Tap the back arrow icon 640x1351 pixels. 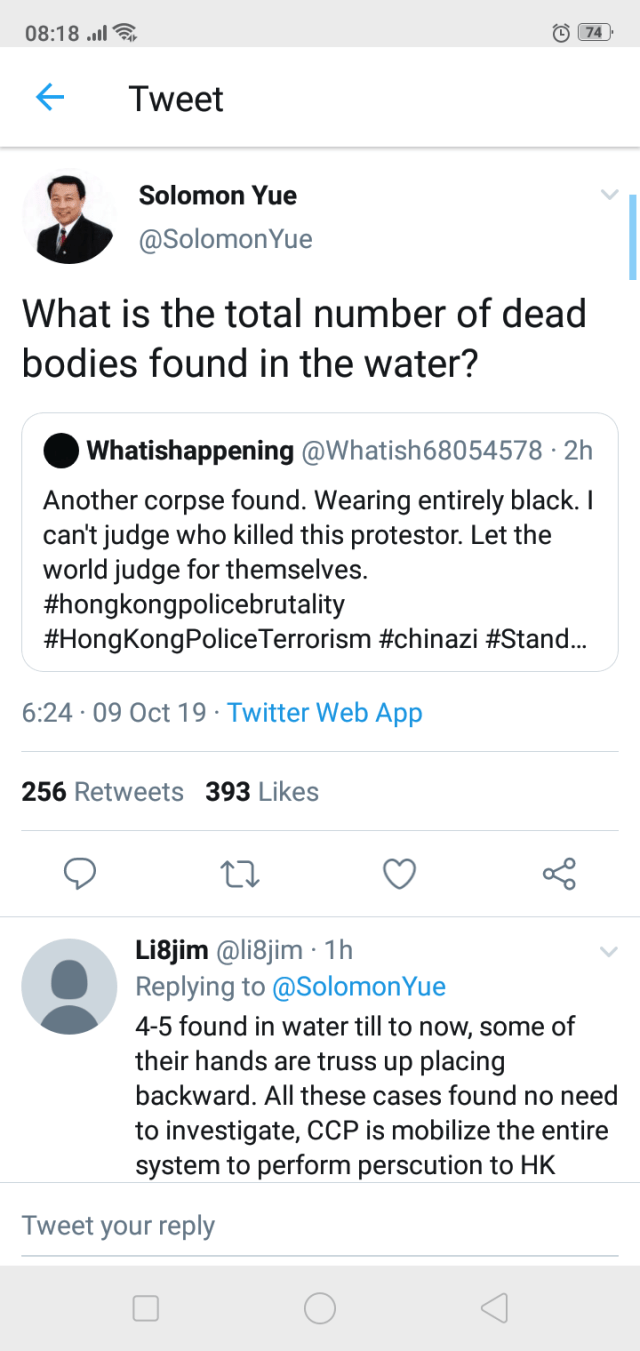50,97
